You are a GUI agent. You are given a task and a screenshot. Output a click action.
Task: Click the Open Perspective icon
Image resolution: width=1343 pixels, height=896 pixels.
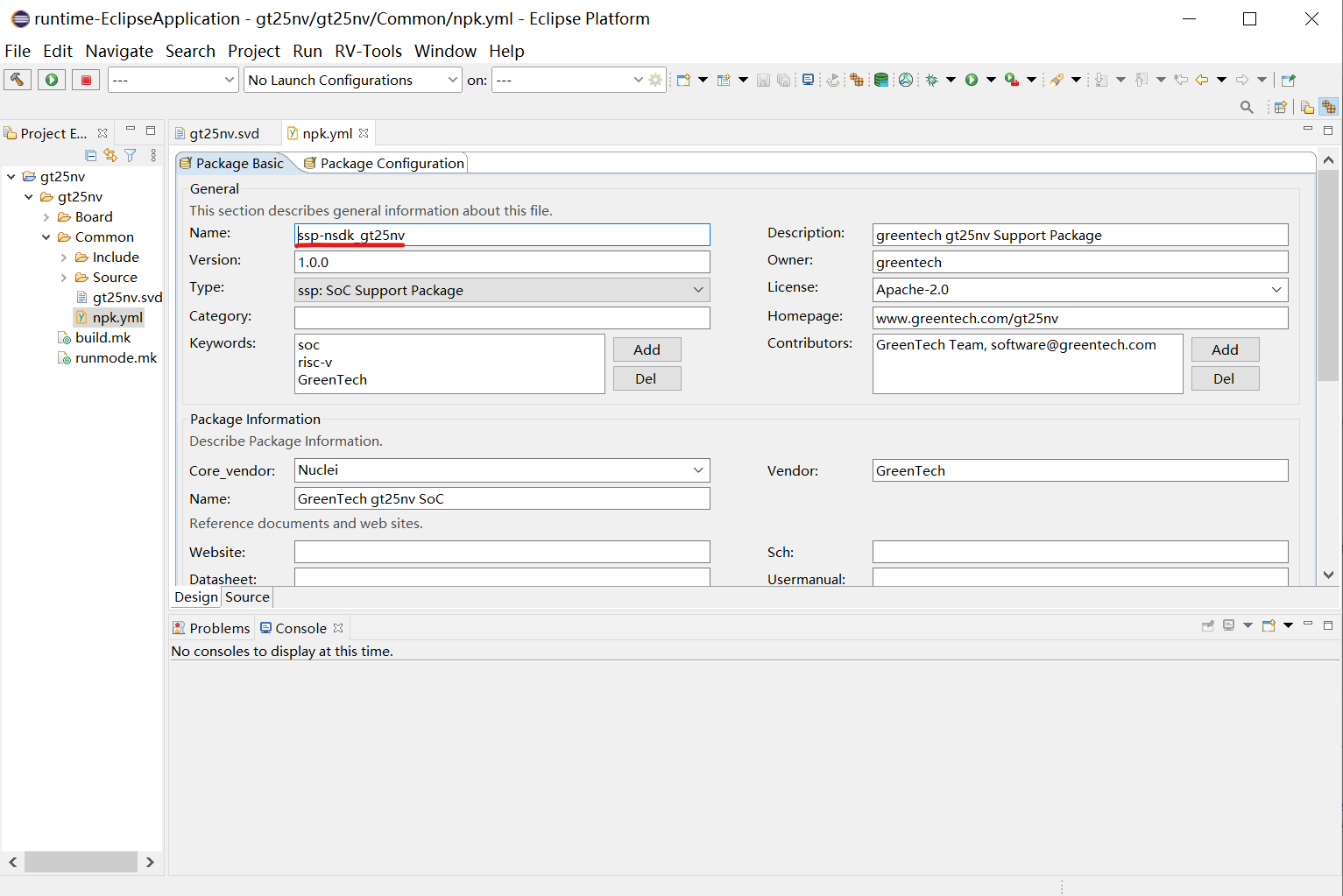tap(1280, 107)
